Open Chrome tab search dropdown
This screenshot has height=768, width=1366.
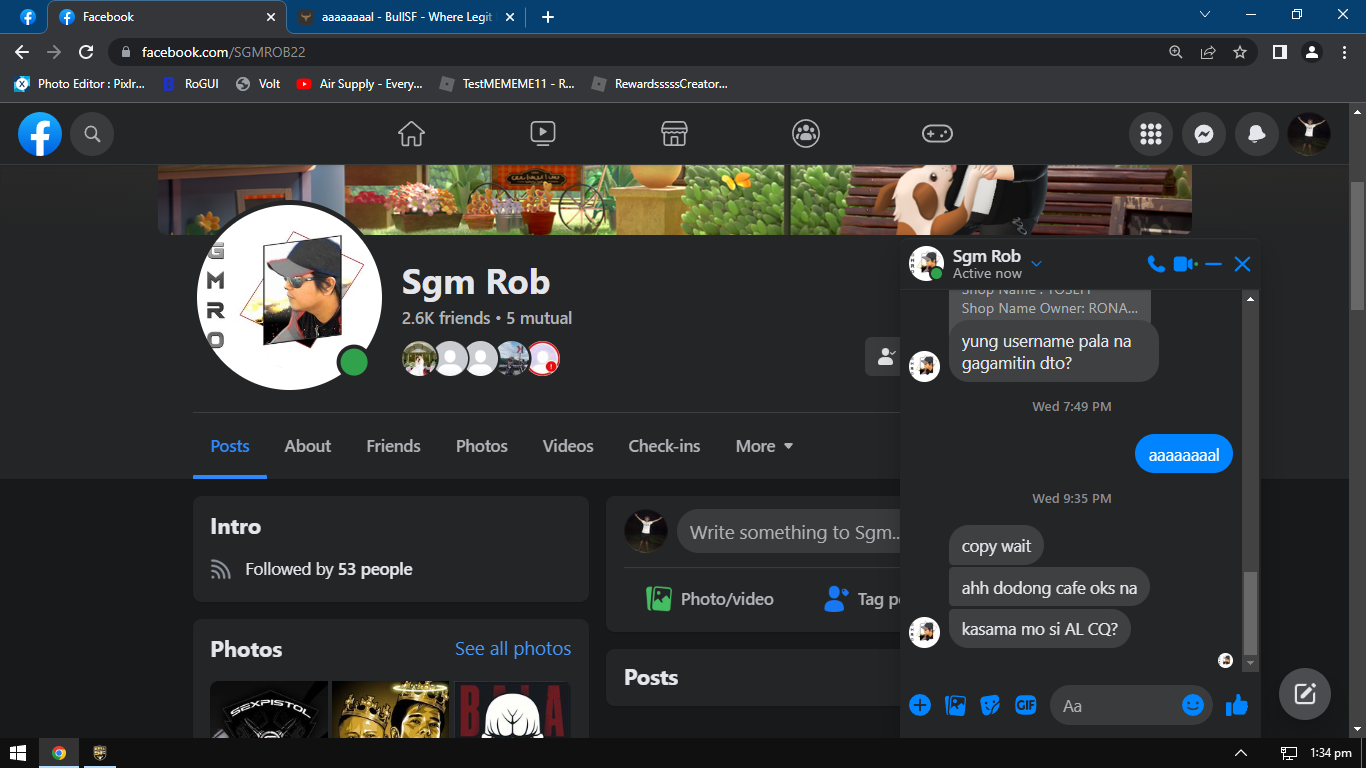(1205, 16)
